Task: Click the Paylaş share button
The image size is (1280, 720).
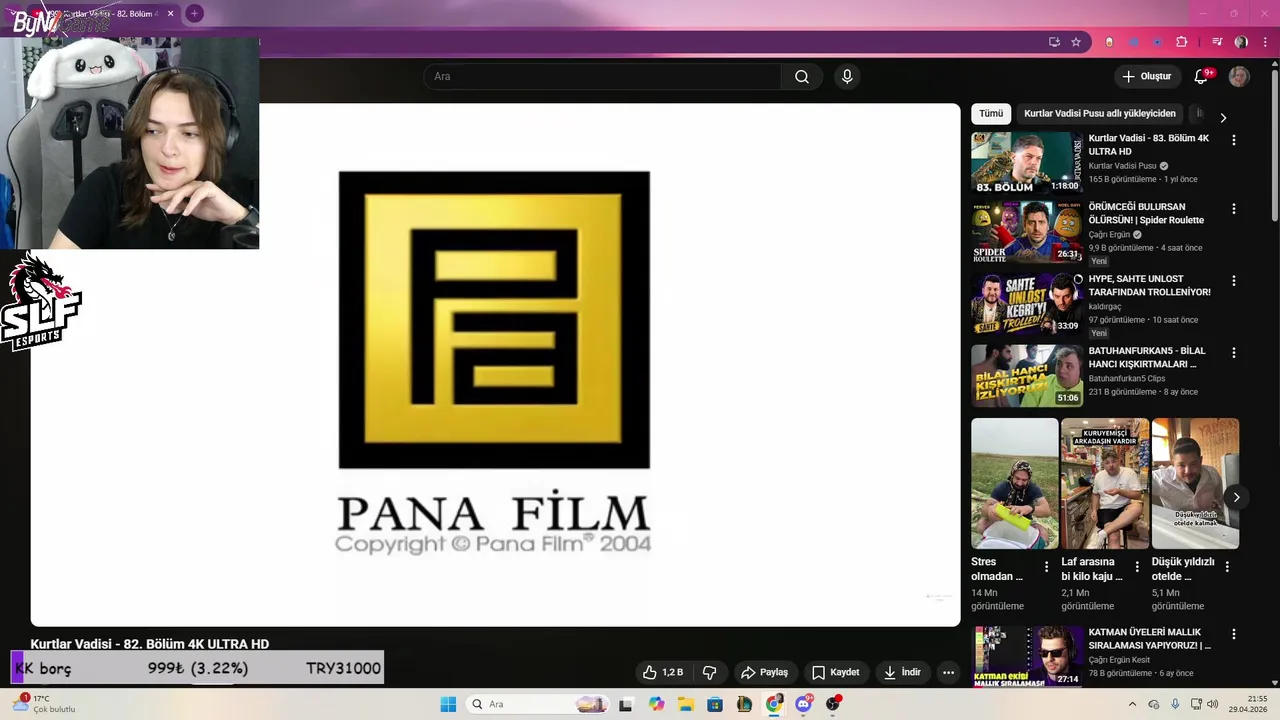Action: pyautogui.click(x=764, y=673)
